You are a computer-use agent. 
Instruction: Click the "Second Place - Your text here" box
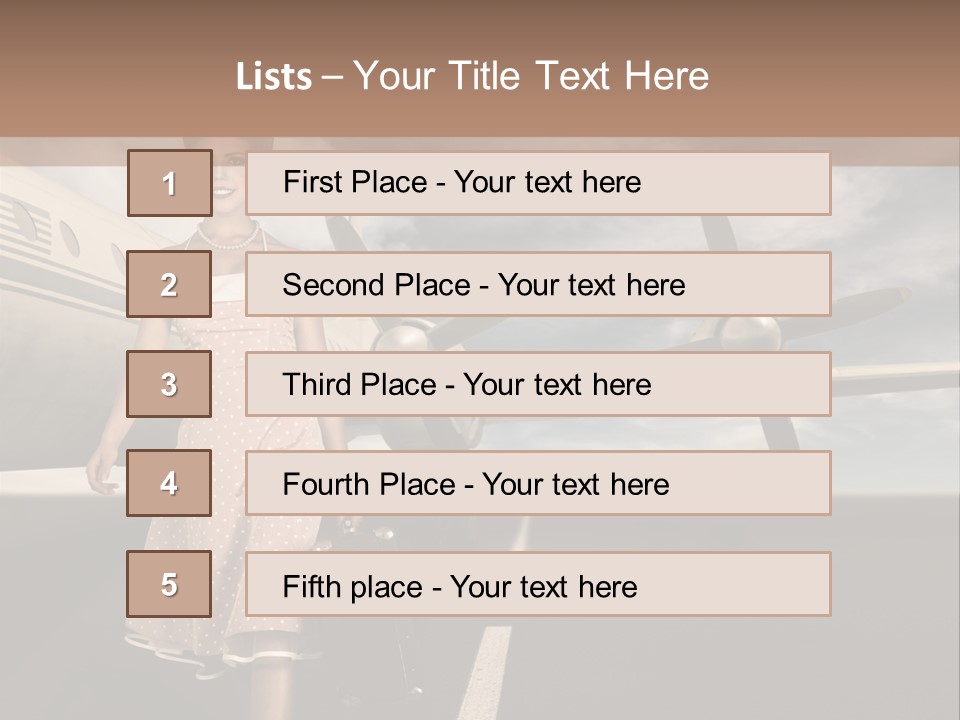tap(538, 284)
